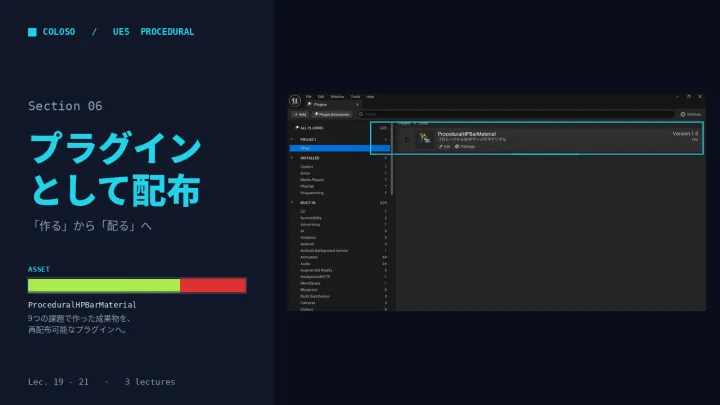720x405 pixels.
Task: Select Codecs under the Installed section
Action: pyautogui.click(x=340, y=167)
